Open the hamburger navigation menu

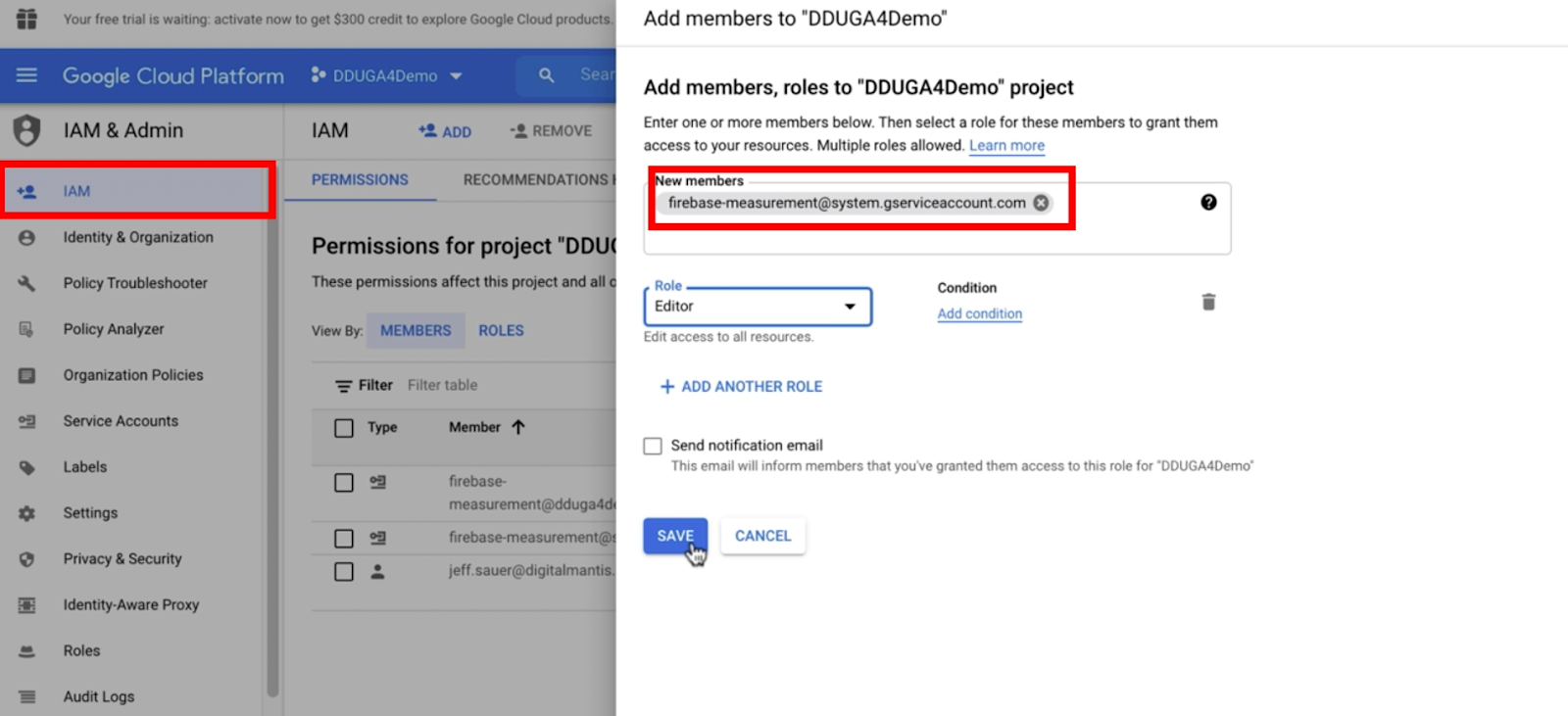click(26, 75)
